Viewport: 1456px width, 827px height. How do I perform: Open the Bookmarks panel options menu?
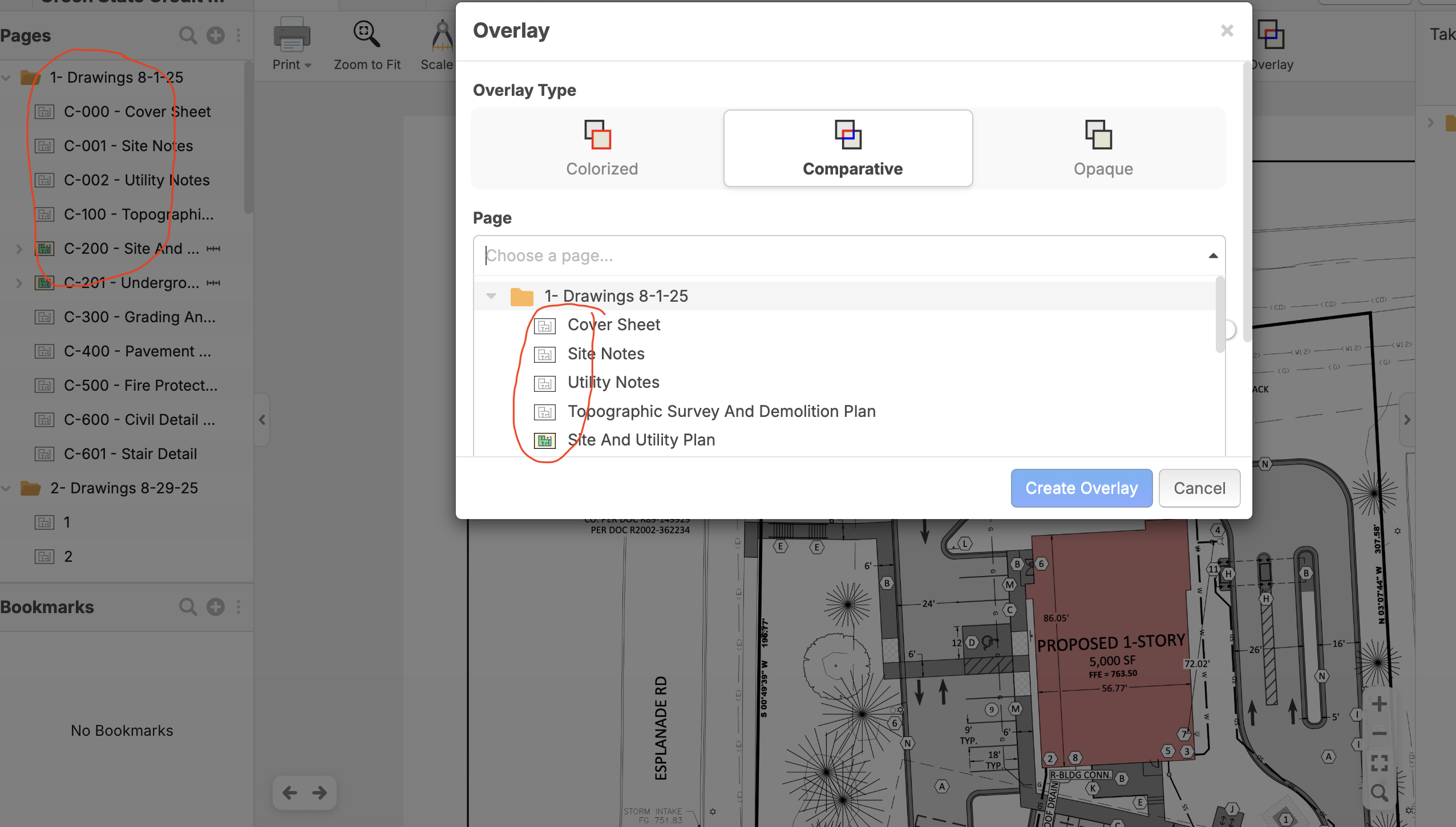coord(238,607)
